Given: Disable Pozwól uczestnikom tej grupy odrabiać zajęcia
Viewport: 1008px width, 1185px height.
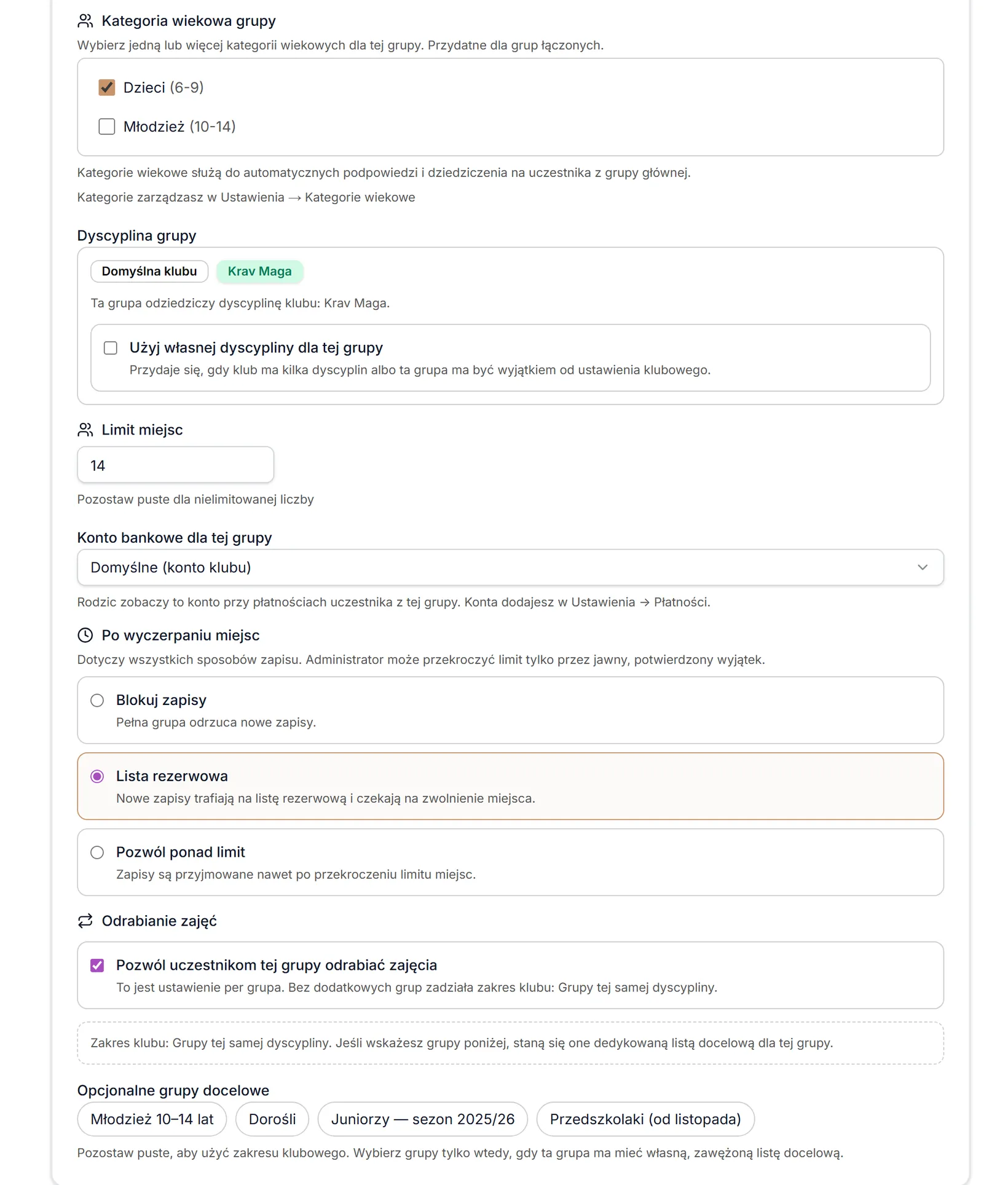Looking at the screenshot, I should pyautogui.click(x=97, y=965).
